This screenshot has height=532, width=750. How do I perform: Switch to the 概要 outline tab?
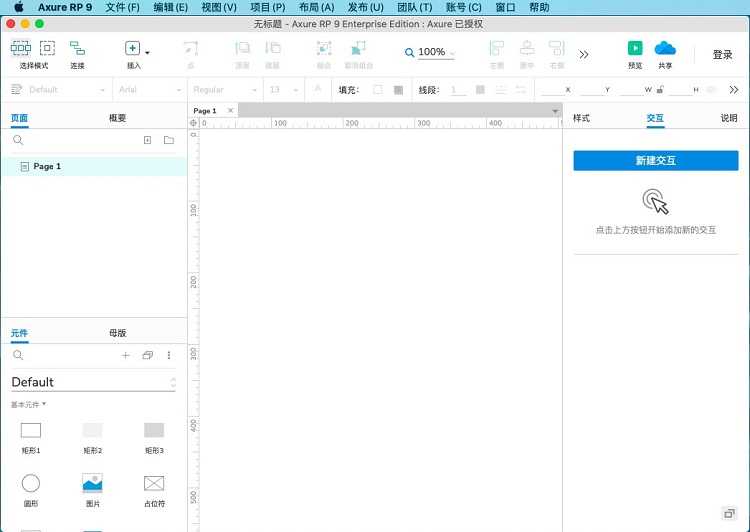(x=117, y=118)
